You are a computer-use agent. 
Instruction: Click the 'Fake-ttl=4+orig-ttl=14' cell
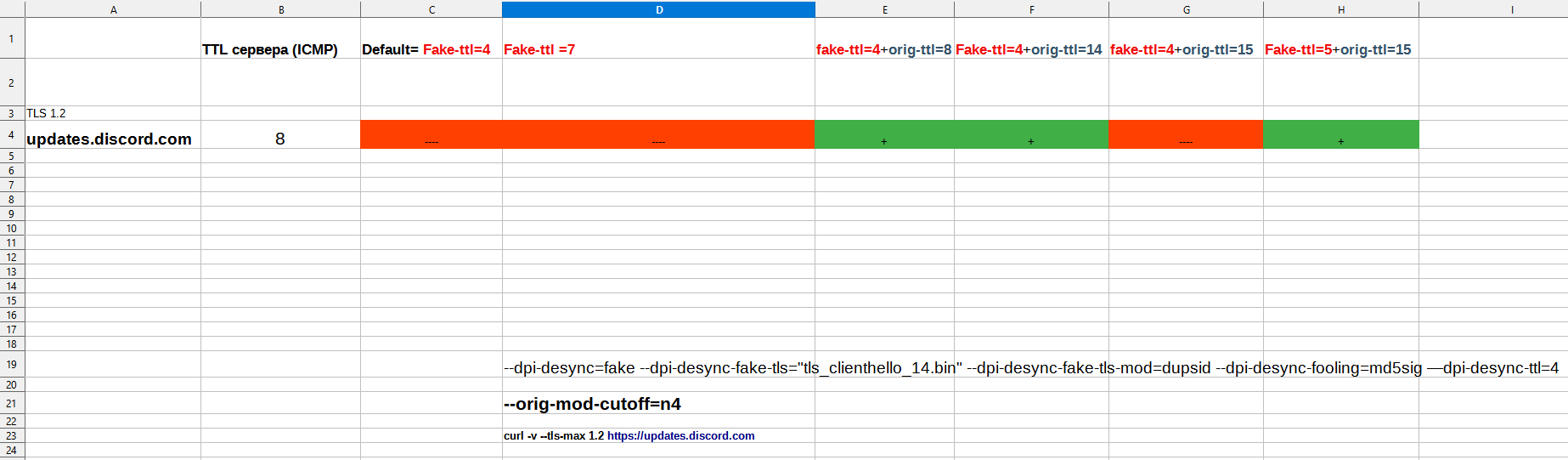click(1031, 38)
